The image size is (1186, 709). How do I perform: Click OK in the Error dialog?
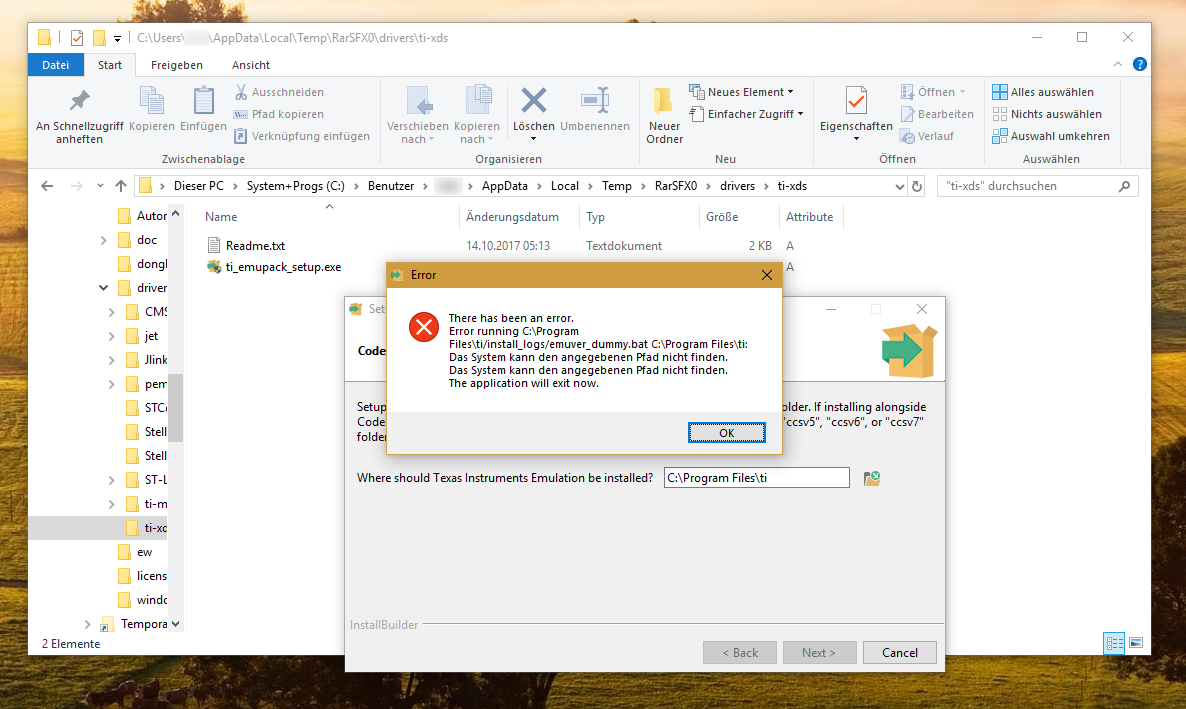(726, 433)
